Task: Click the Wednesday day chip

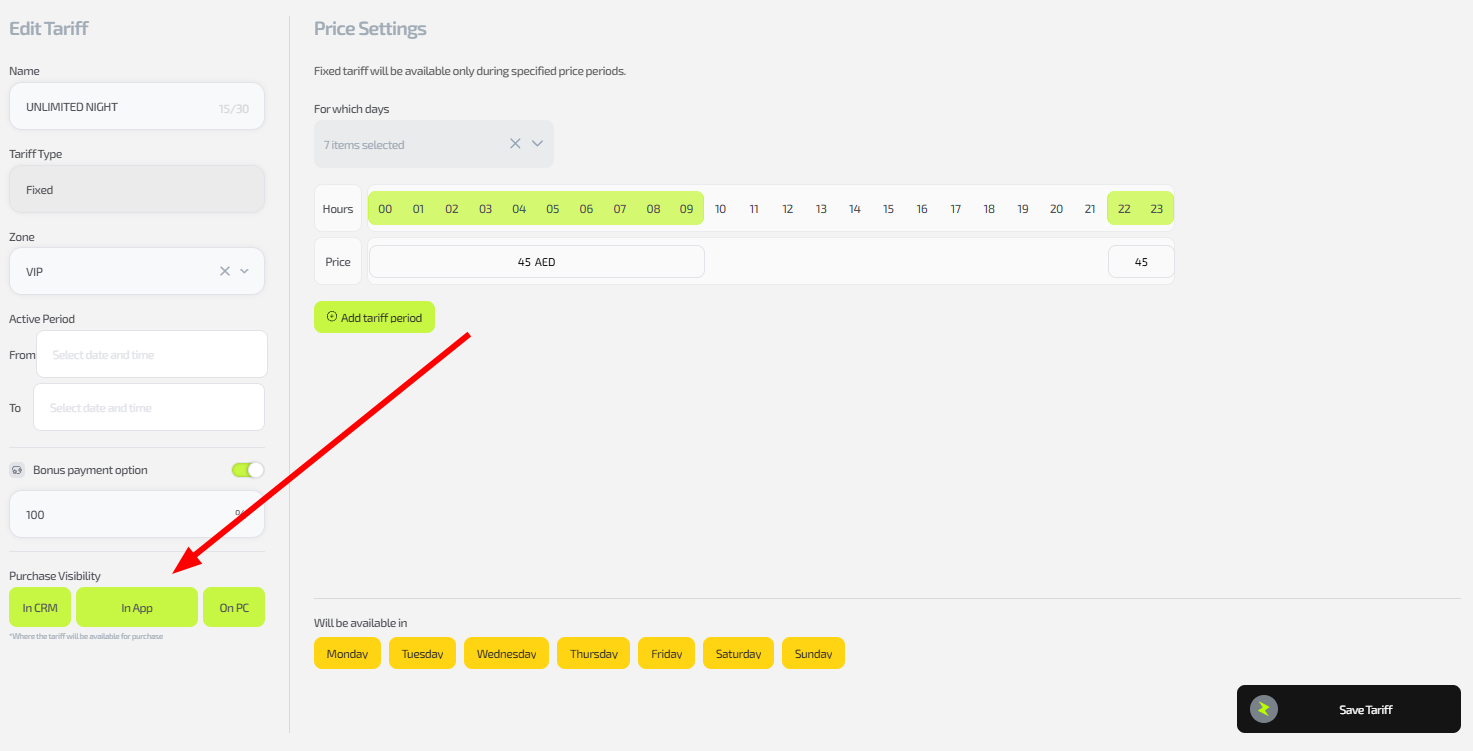Action: pos(506,654)
